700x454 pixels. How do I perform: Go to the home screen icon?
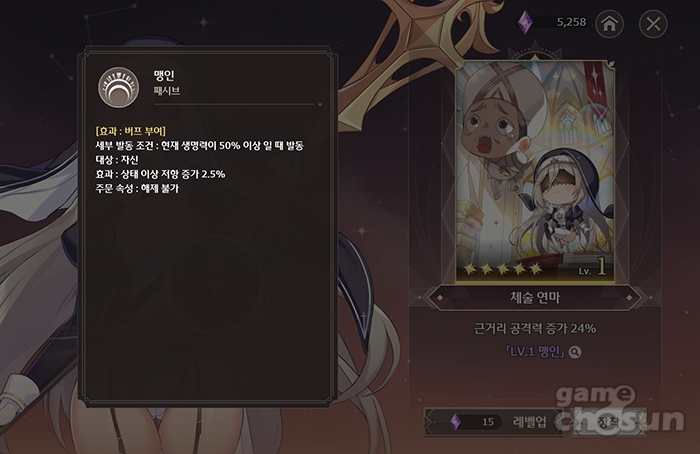[609, 23]
